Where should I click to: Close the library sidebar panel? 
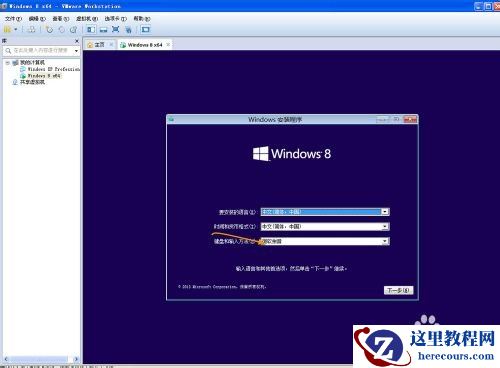[x=77, y=41]
